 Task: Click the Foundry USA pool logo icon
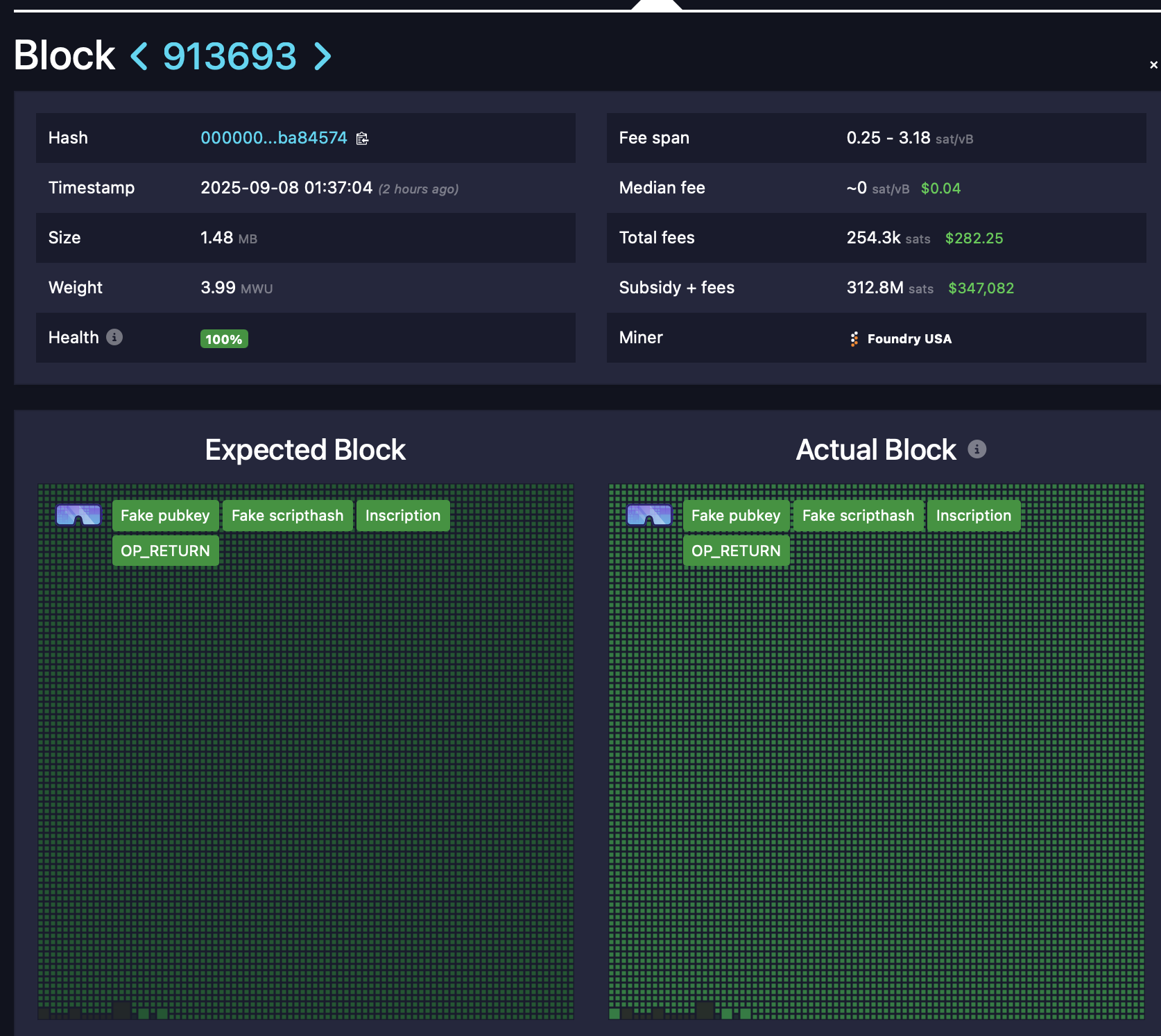tap(854, 338)
